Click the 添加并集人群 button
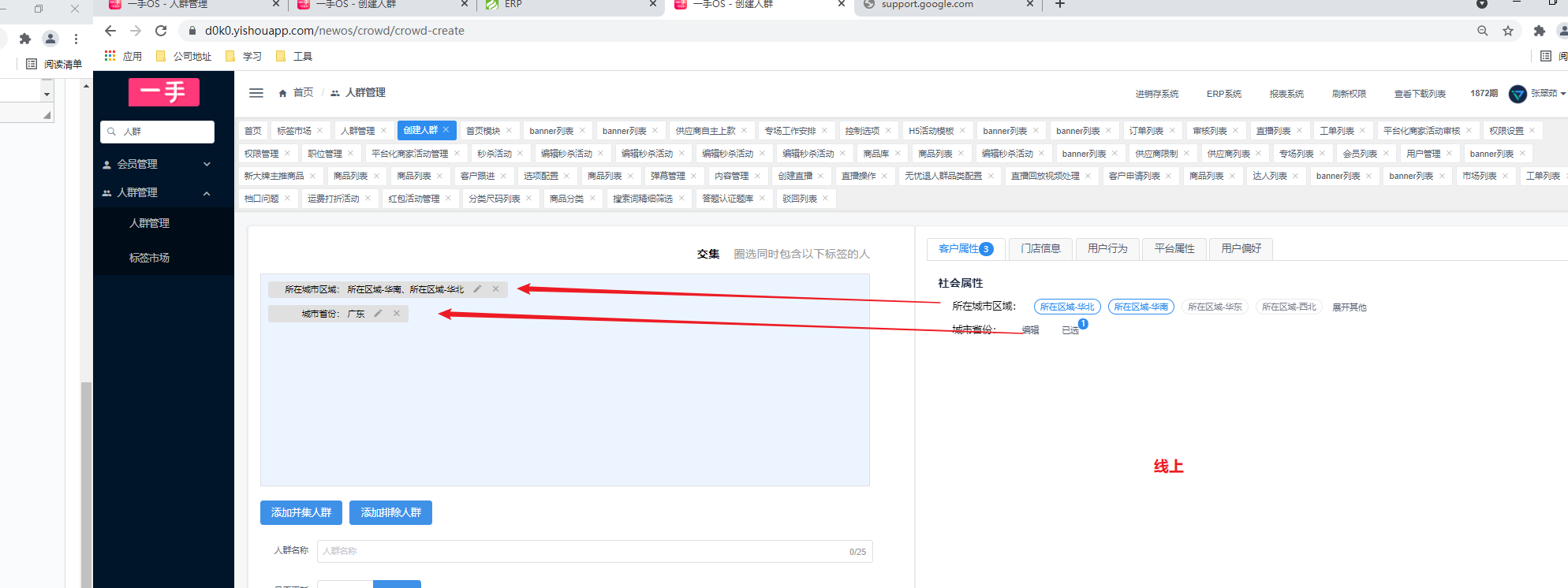 point(301,512)
